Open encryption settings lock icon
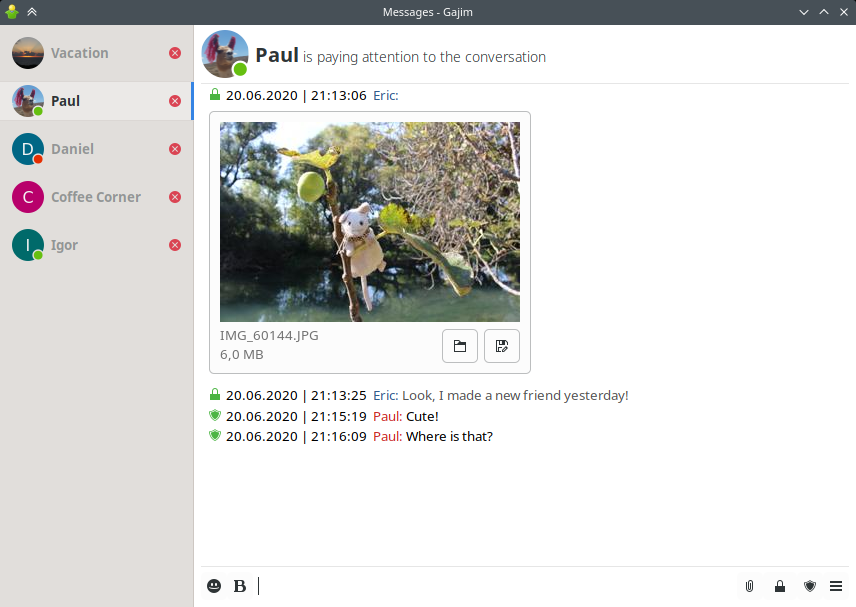Image resolution: width=856 pixels, height=607 pixels. [x=780, y=586]
